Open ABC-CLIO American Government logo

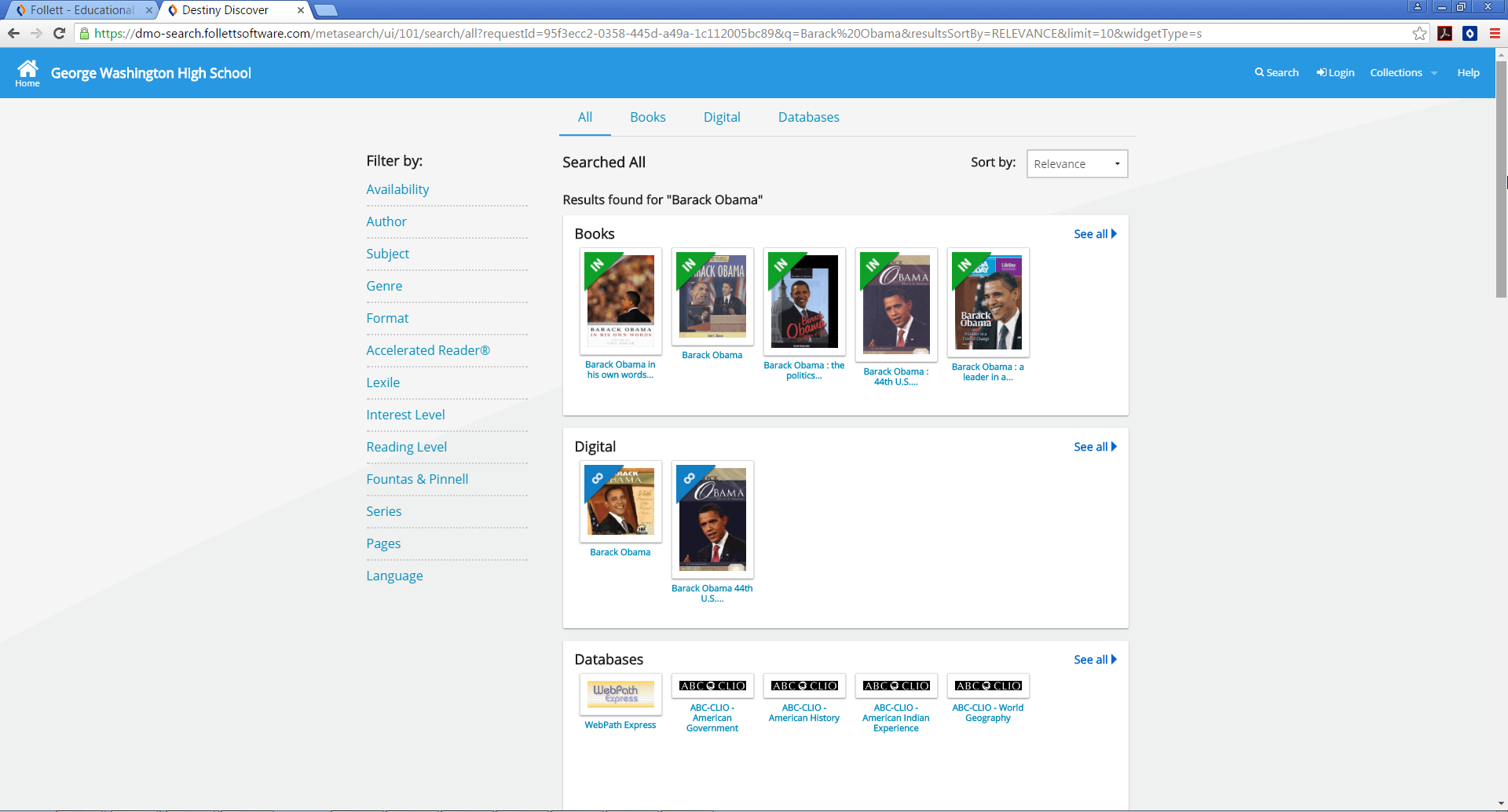coord(712,686)
